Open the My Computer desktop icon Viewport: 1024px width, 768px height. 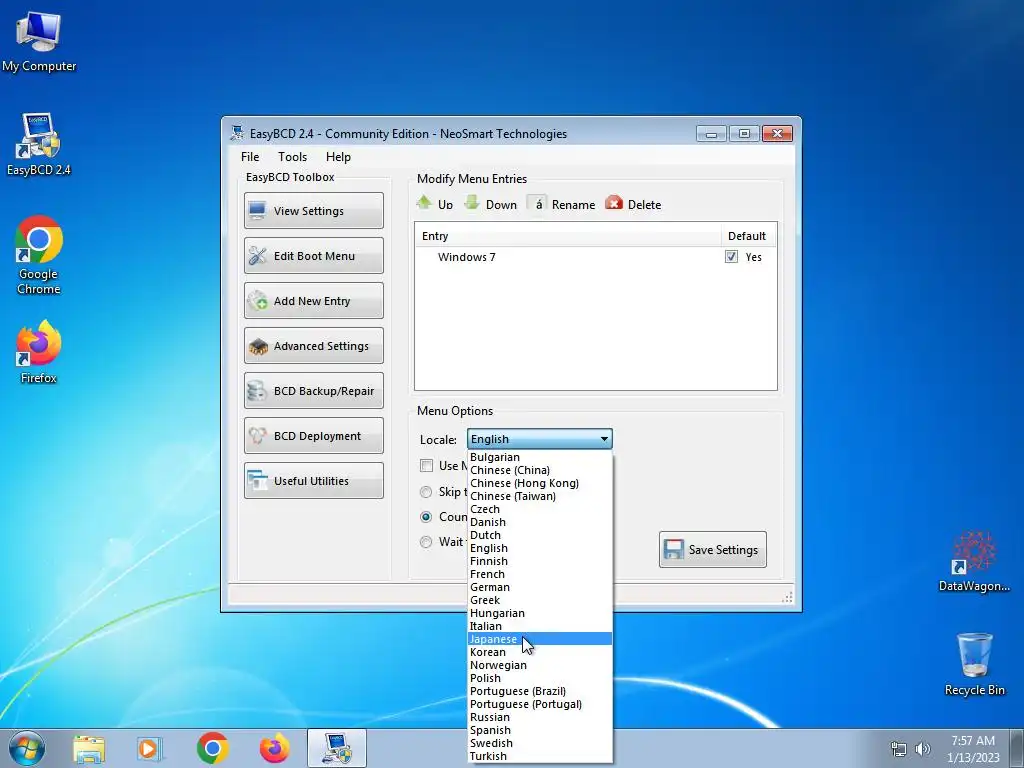click(x=39, y=41)
